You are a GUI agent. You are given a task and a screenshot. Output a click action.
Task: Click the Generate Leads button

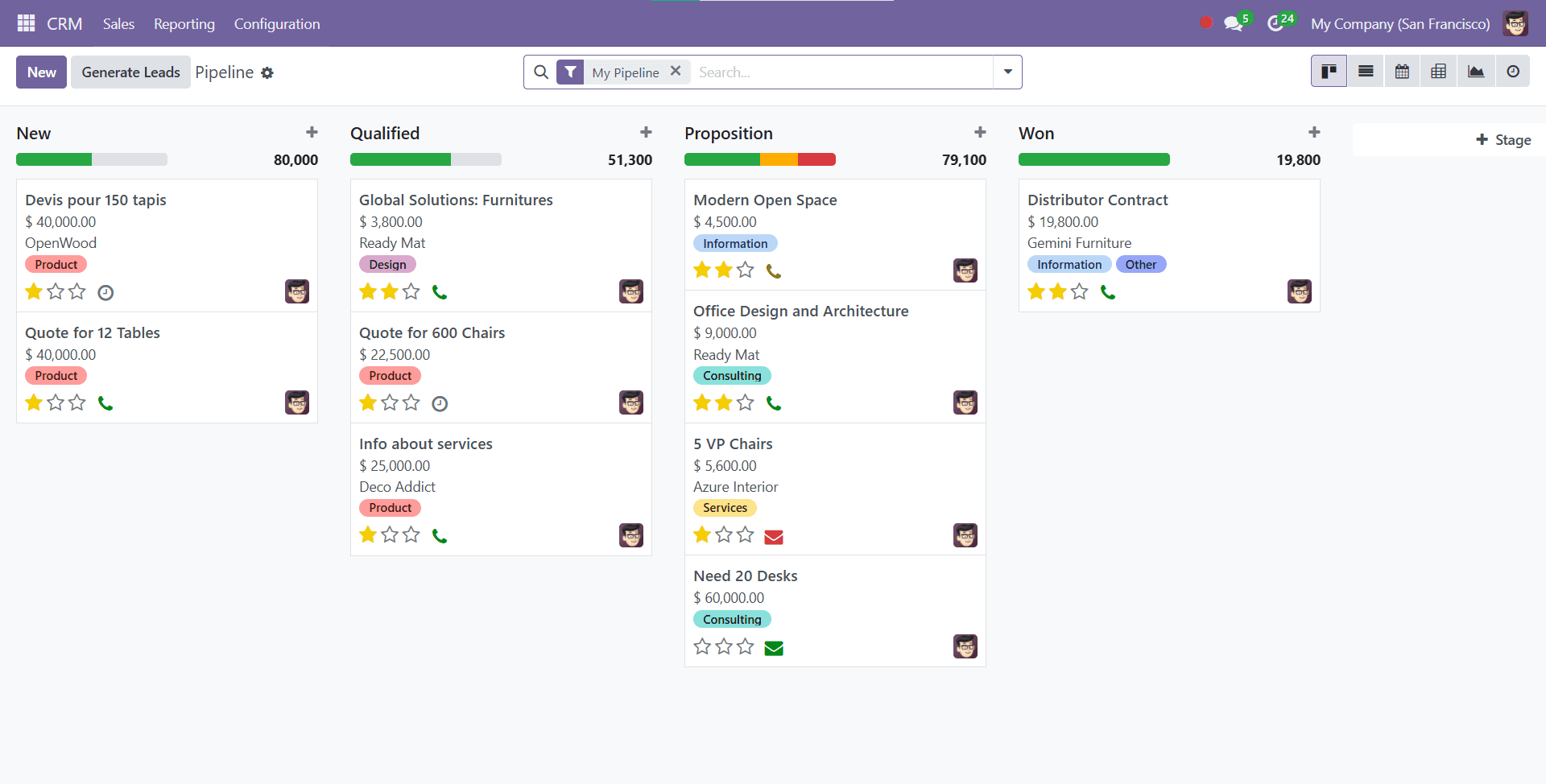130,72
